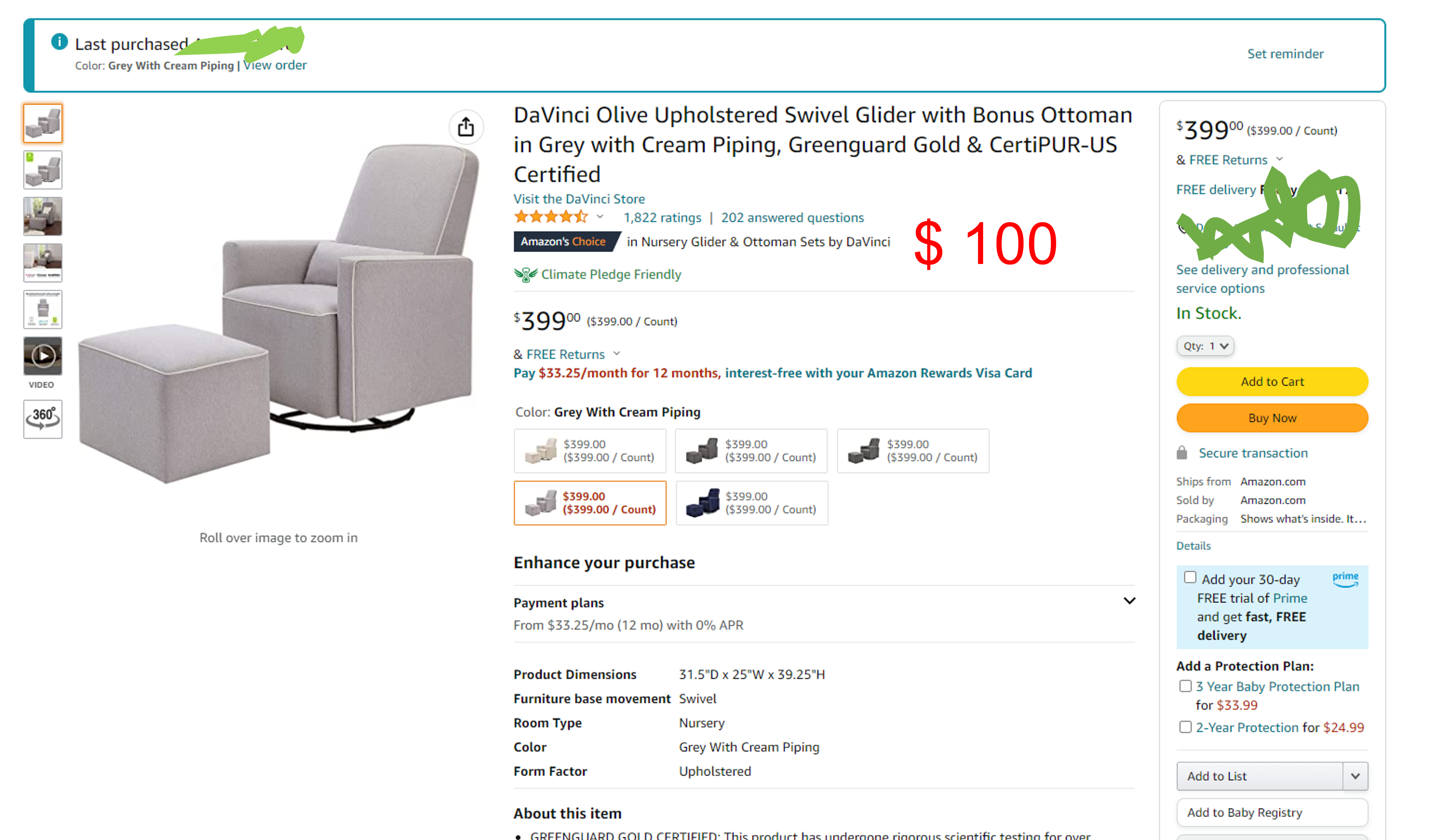The width and height of the screenshot is (1443, 840).
Task: Click the share icon above product image
Action: coord(465,127)
